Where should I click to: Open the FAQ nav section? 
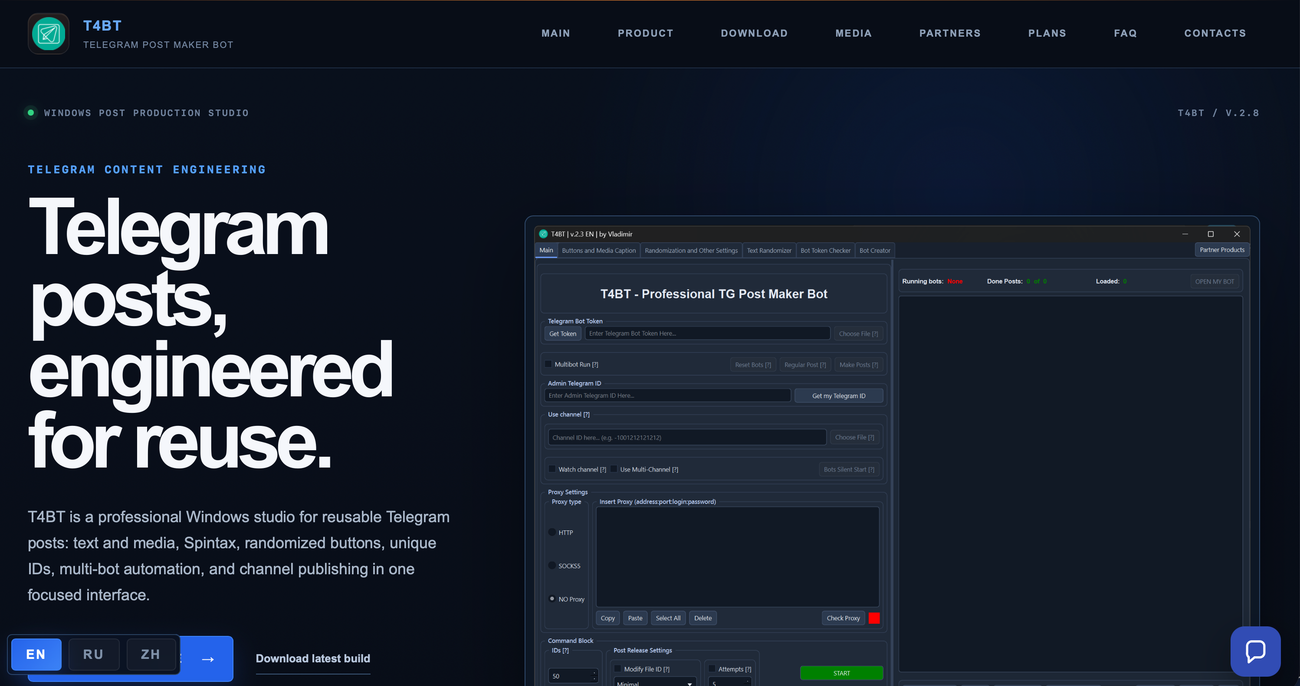click(x=1125, y=33)
